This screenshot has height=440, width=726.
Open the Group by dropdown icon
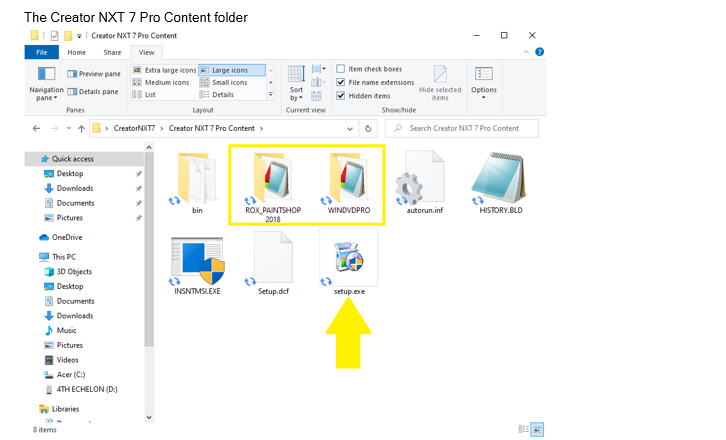pos(319,69)
